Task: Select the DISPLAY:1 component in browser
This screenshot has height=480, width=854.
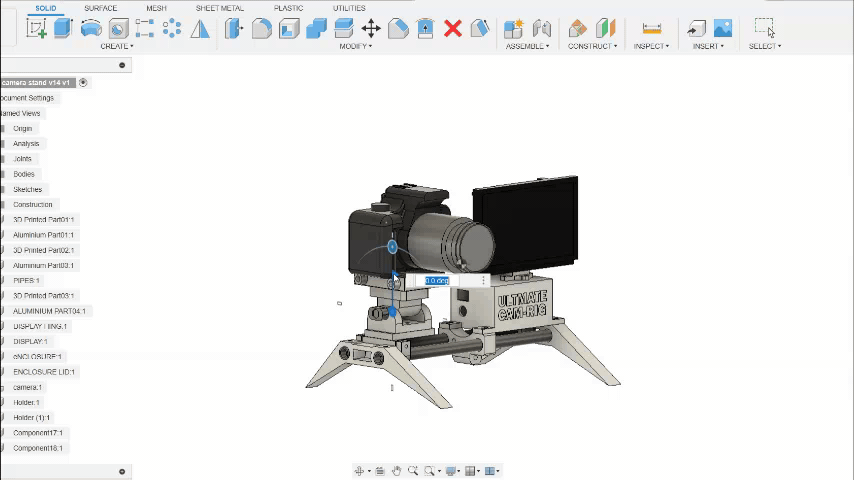Action: [30, 342]
